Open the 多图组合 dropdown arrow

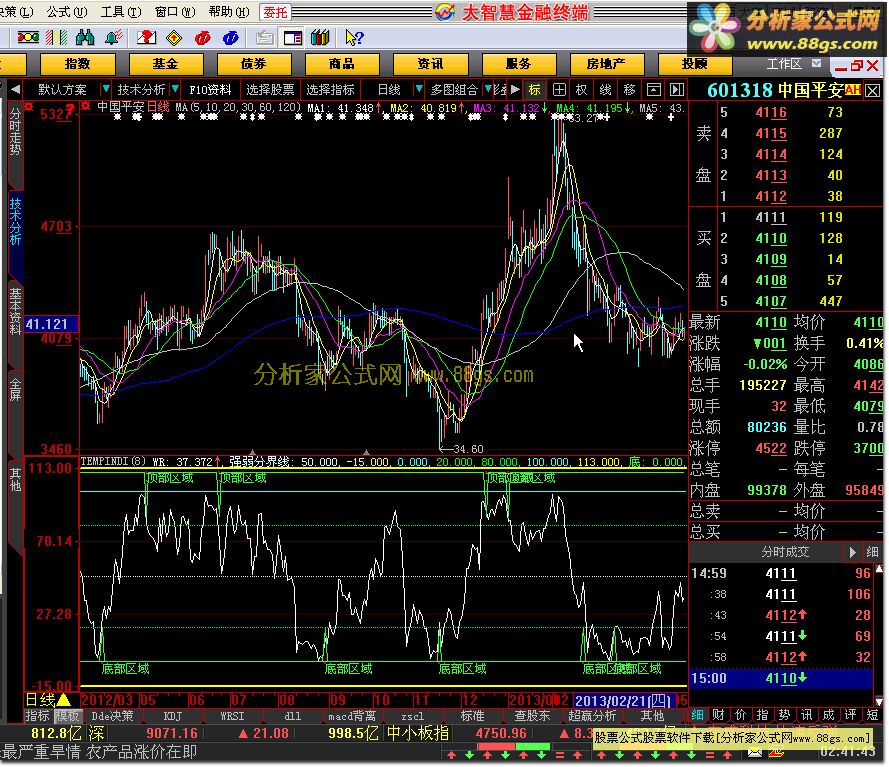pos(488,89)
